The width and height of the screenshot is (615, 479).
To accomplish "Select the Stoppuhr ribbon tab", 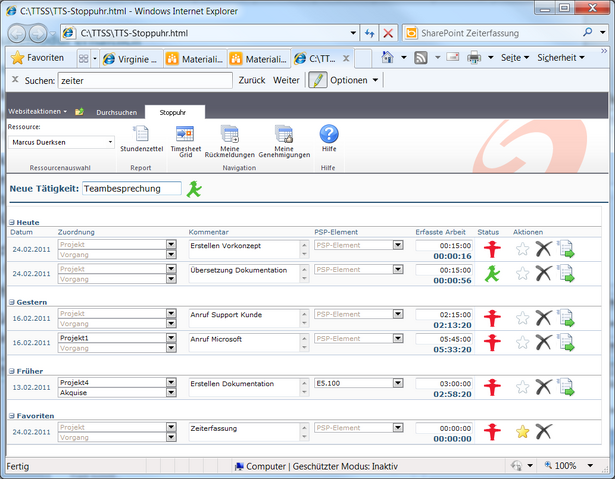I will click(173, 113).
